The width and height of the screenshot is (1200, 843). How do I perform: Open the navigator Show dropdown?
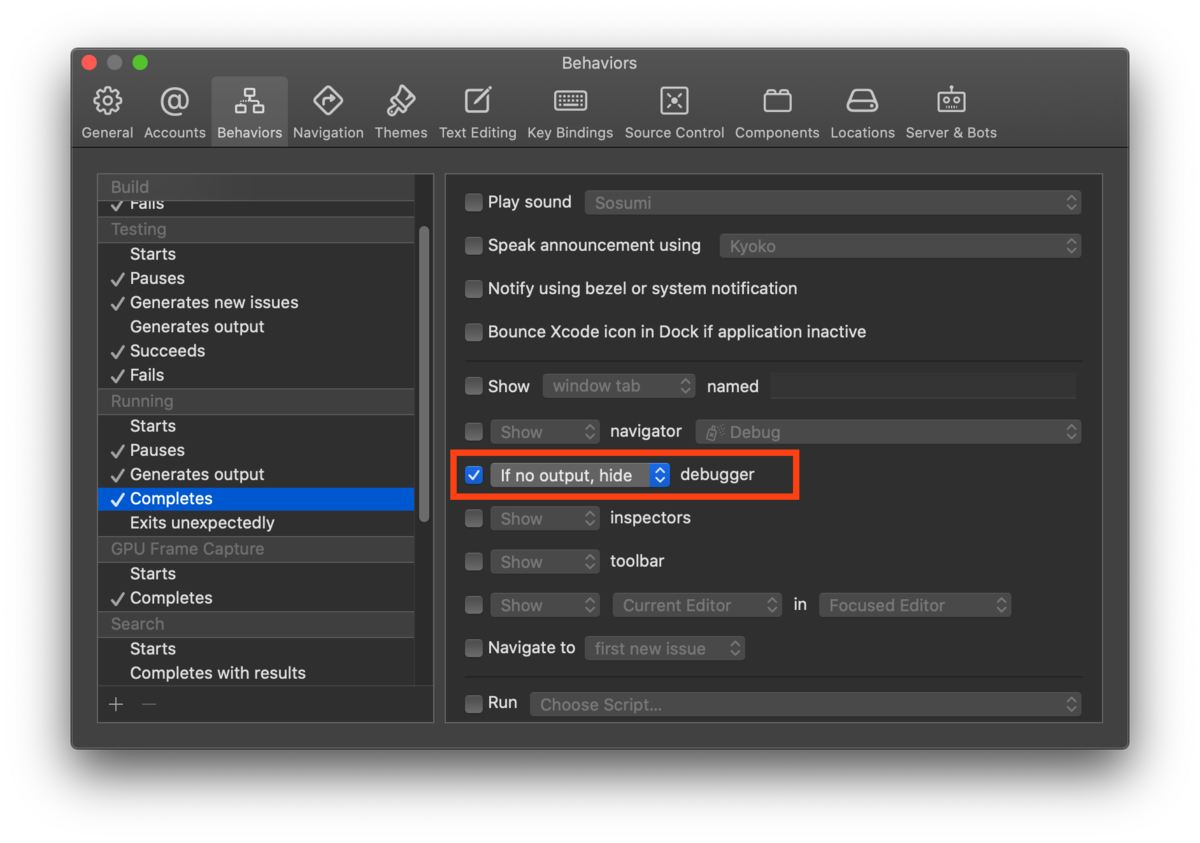[545, 432]
